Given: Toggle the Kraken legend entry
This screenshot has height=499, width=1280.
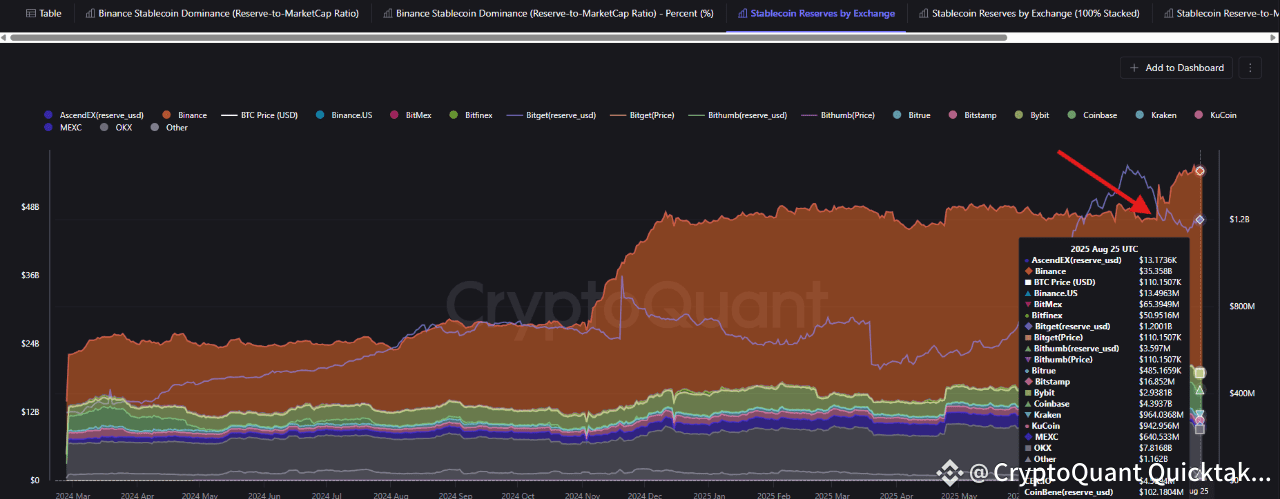Looking at the screenshot, I should 1155,115.
